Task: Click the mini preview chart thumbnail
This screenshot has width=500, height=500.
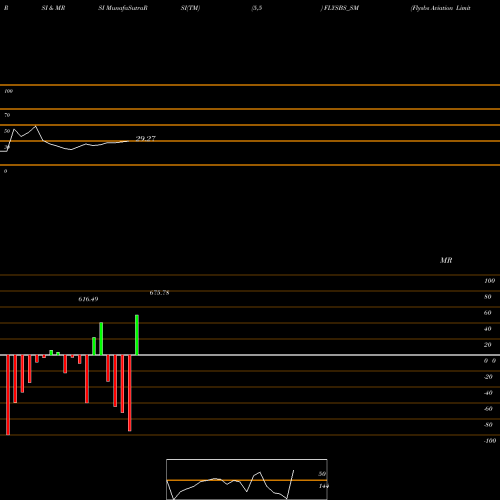Action: click(x=247, y=479)
